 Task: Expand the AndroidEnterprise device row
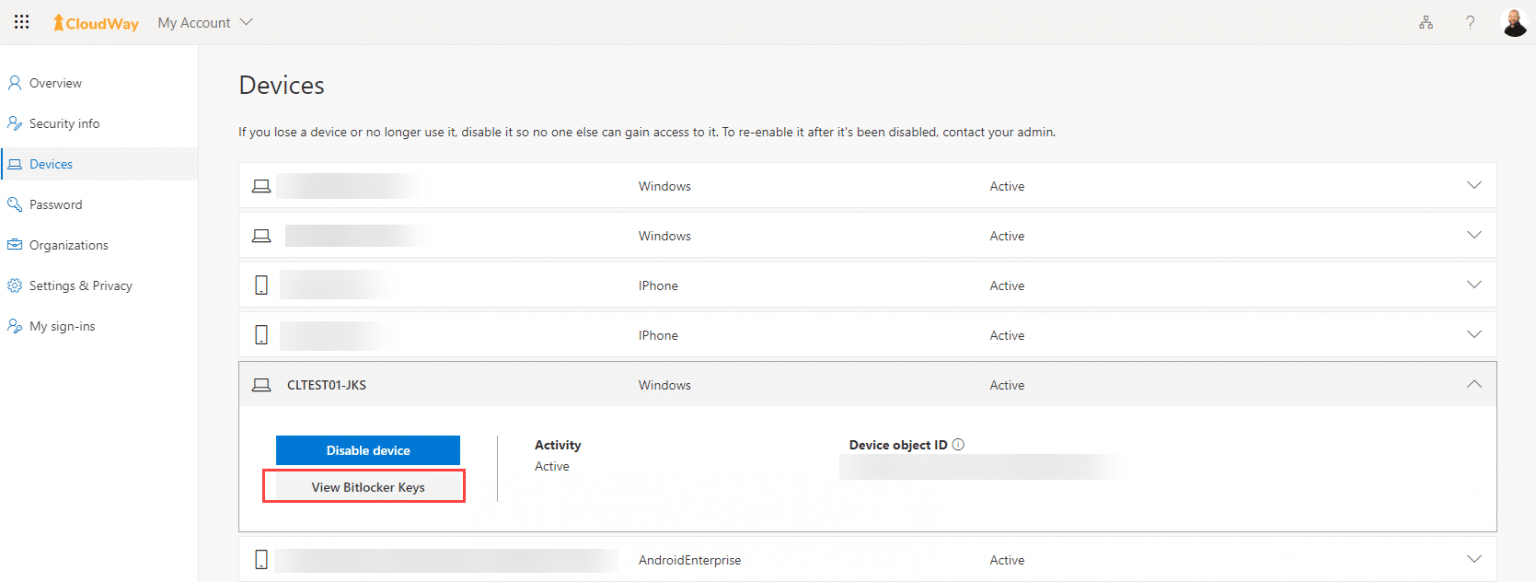[x=1473, y=559]
